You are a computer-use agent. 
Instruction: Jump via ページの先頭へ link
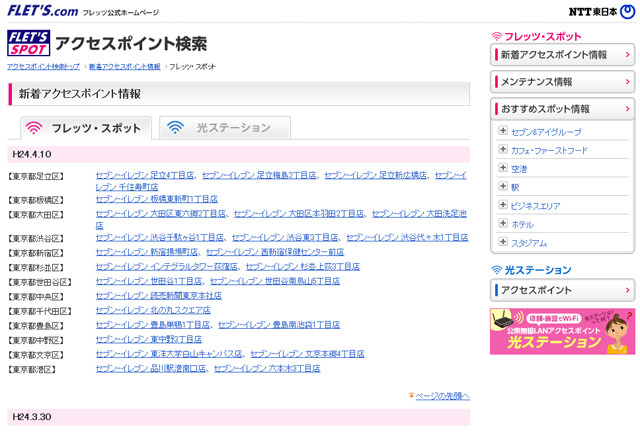coord(442,396)
